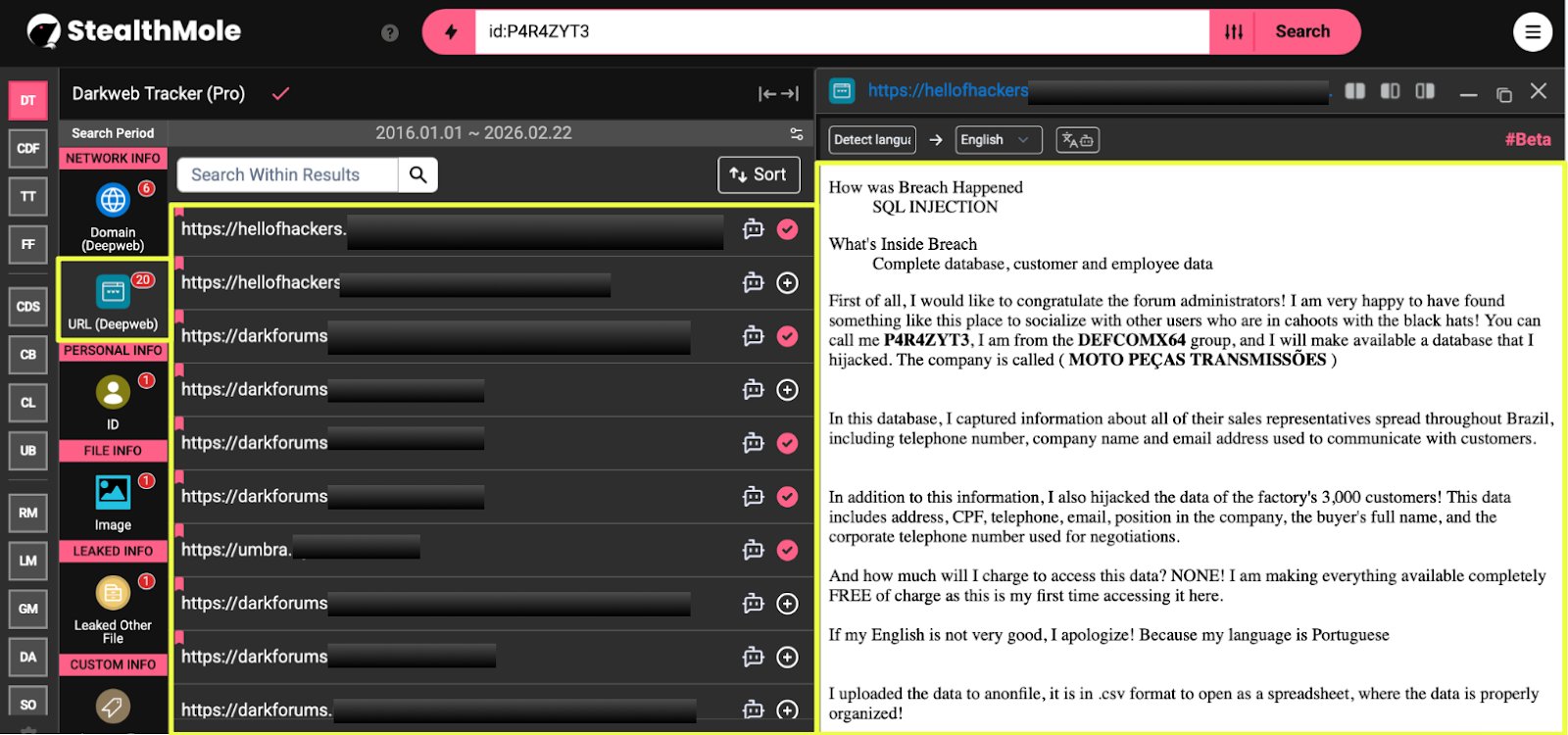1568x735 pixels.
Task: Click the translate icon beside English
Action: tap(1077, 140)
